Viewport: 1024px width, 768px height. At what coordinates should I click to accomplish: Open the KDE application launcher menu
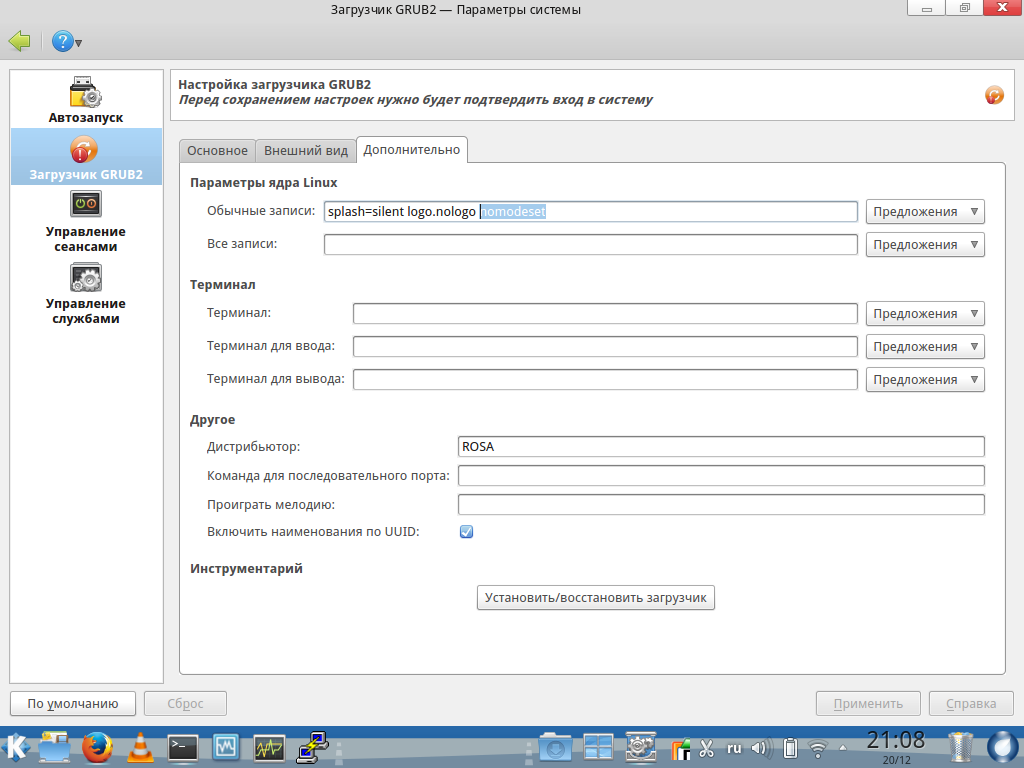coord(16,748)
